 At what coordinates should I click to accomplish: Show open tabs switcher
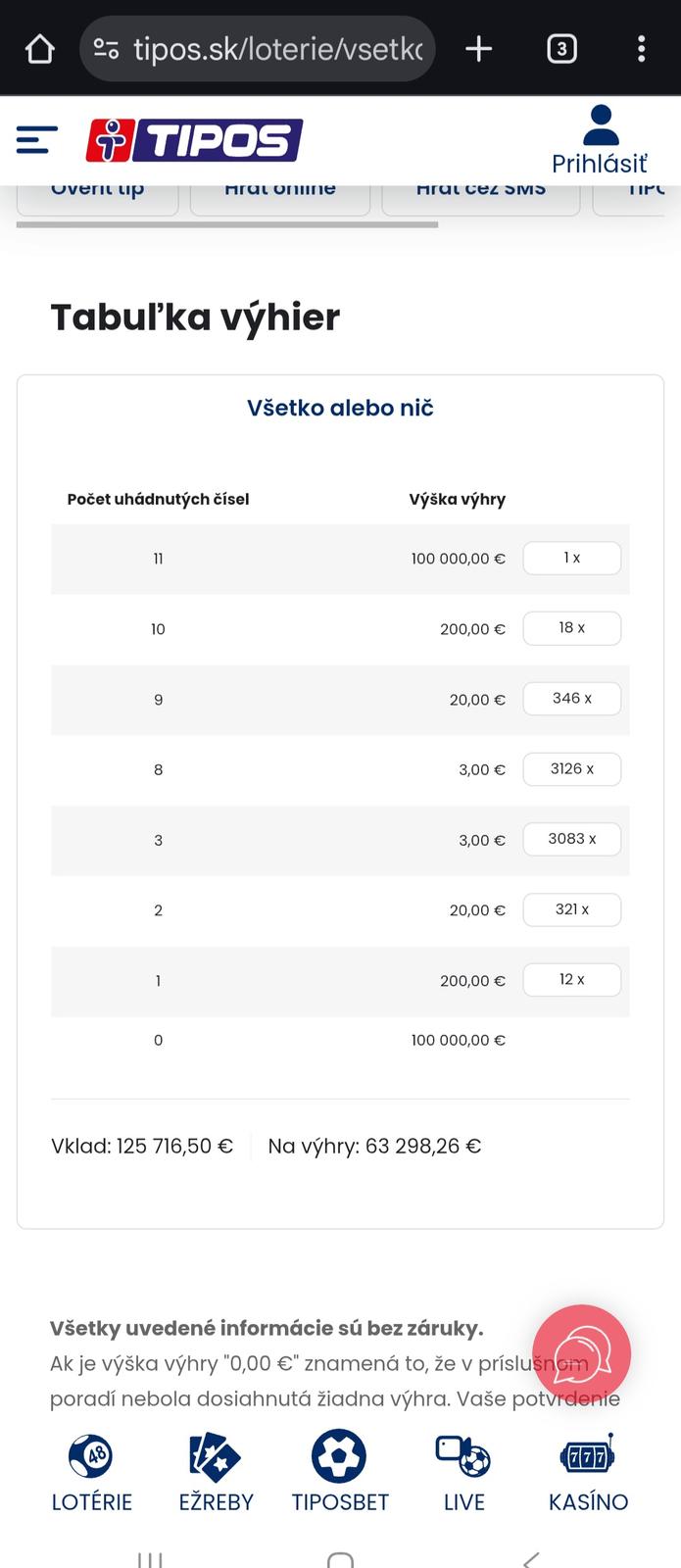[x=561, y=48]
